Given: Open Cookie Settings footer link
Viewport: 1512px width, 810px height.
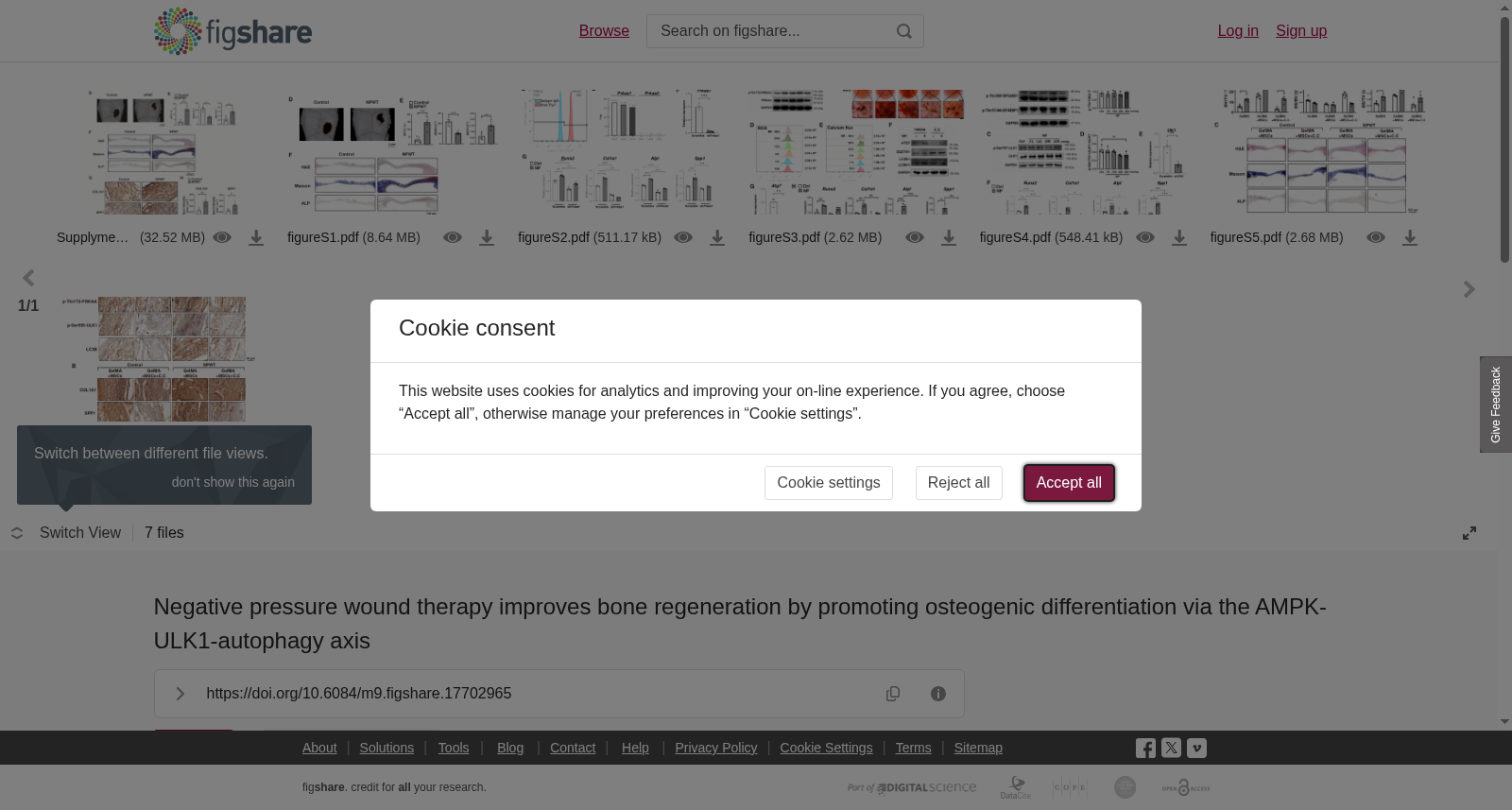Looking at the screenshot, I should pos(826,748).
